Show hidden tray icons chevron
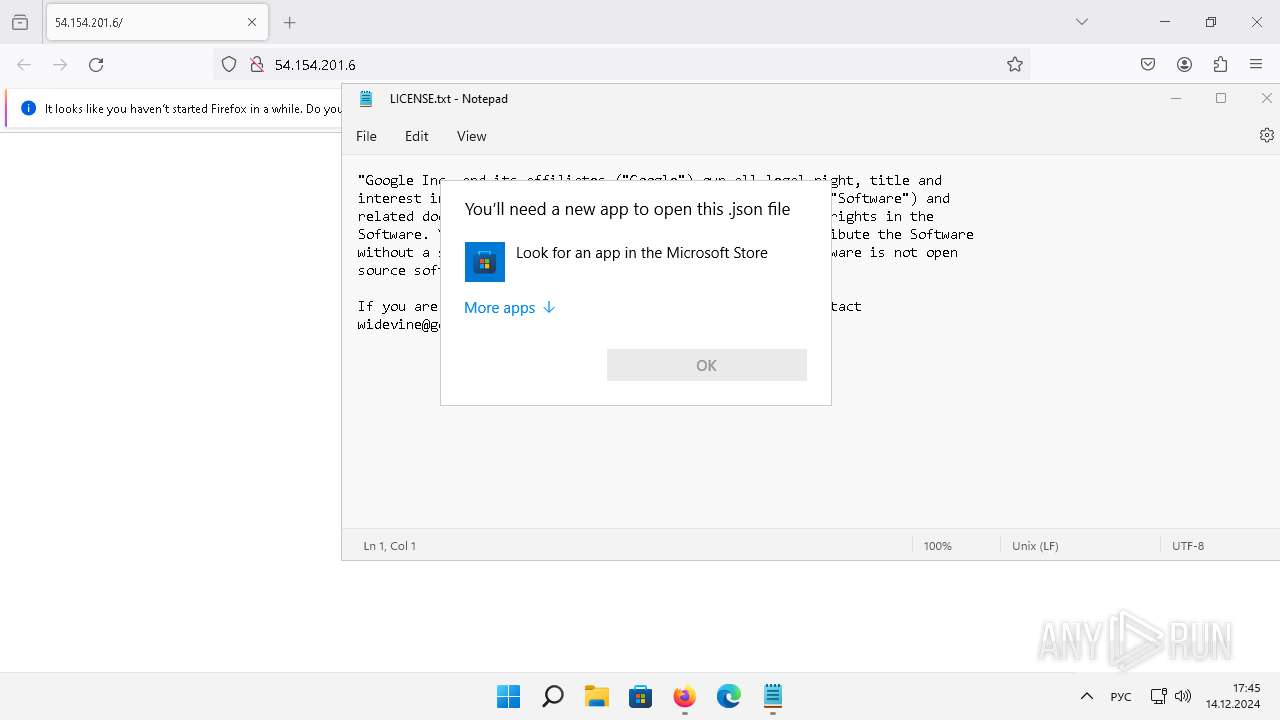The height and width of the screenshot is (720, 1280). [1086, 696]
